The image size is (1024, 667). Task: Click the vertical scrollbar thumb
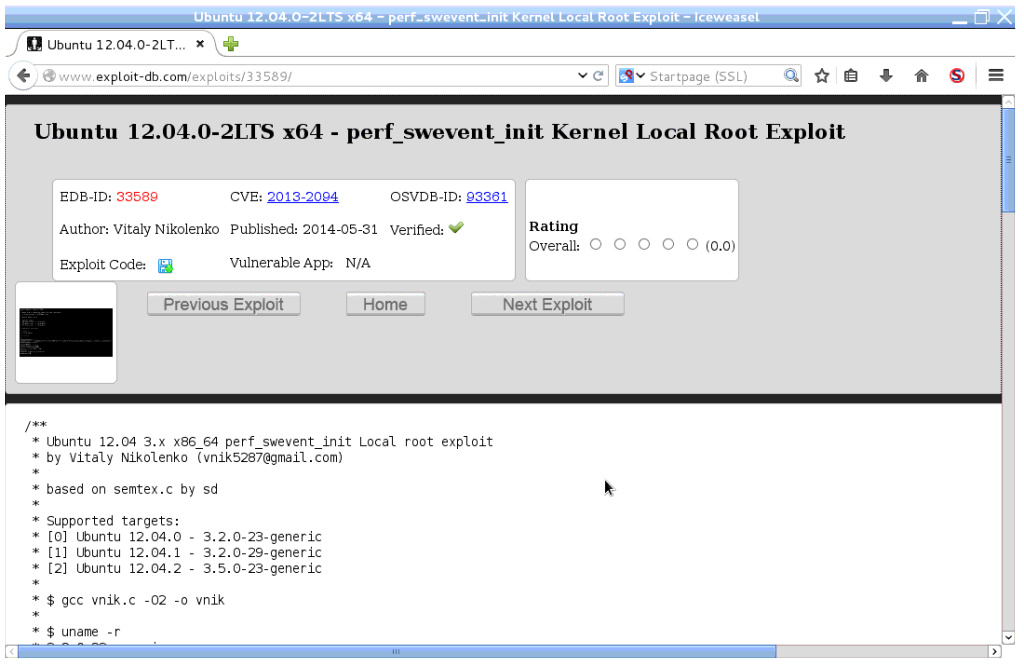tap(1008, 160)
